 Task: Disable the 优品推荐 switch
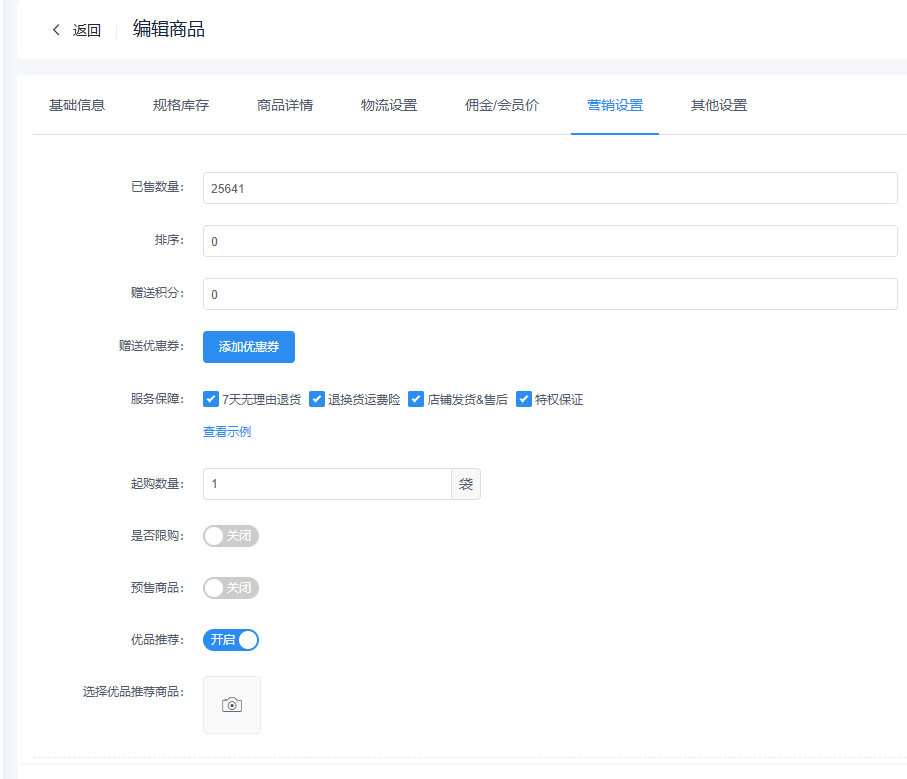231,640
